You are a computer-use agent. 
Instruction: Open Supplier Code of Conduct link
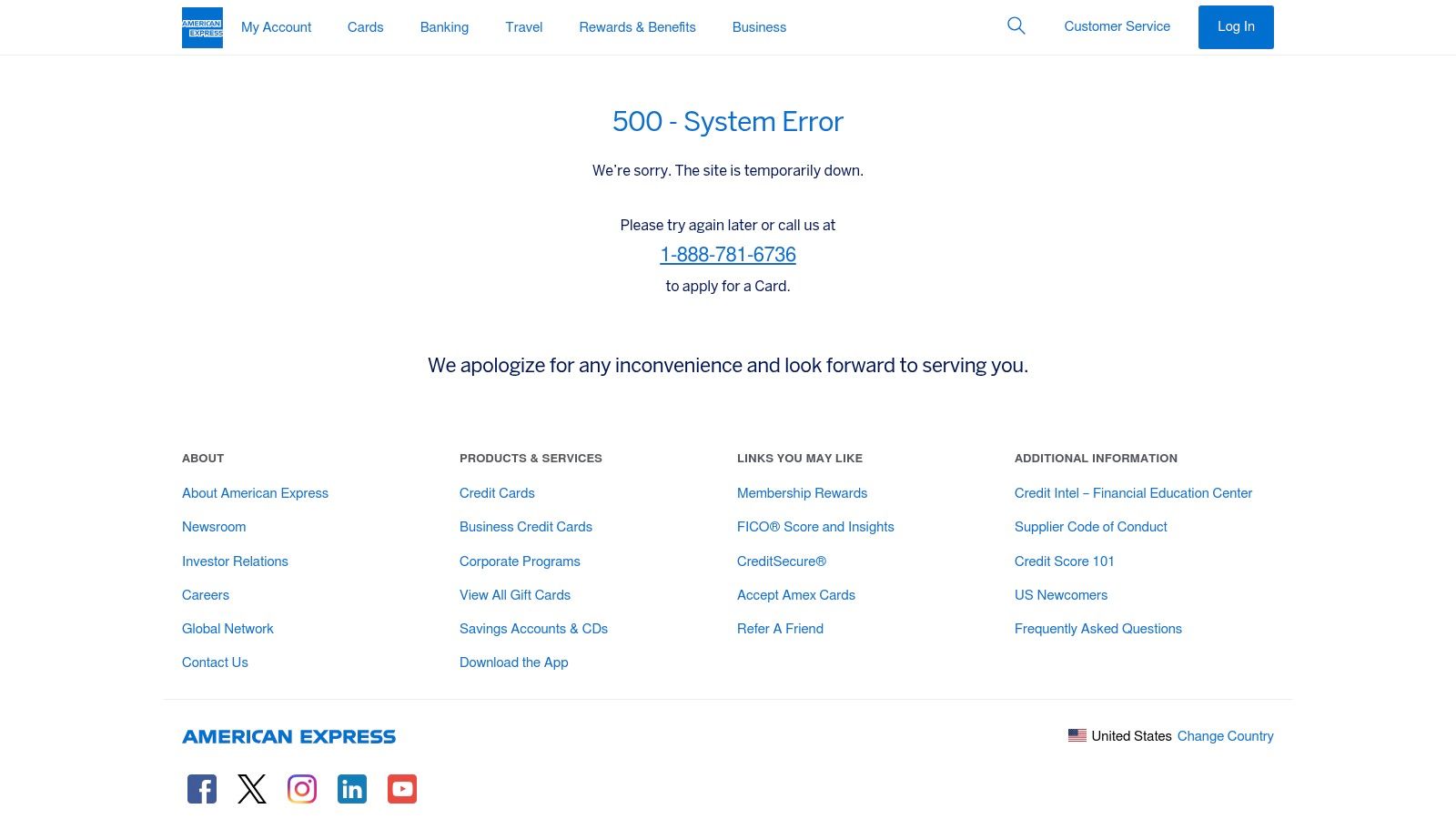click(x=1091, y=527)
